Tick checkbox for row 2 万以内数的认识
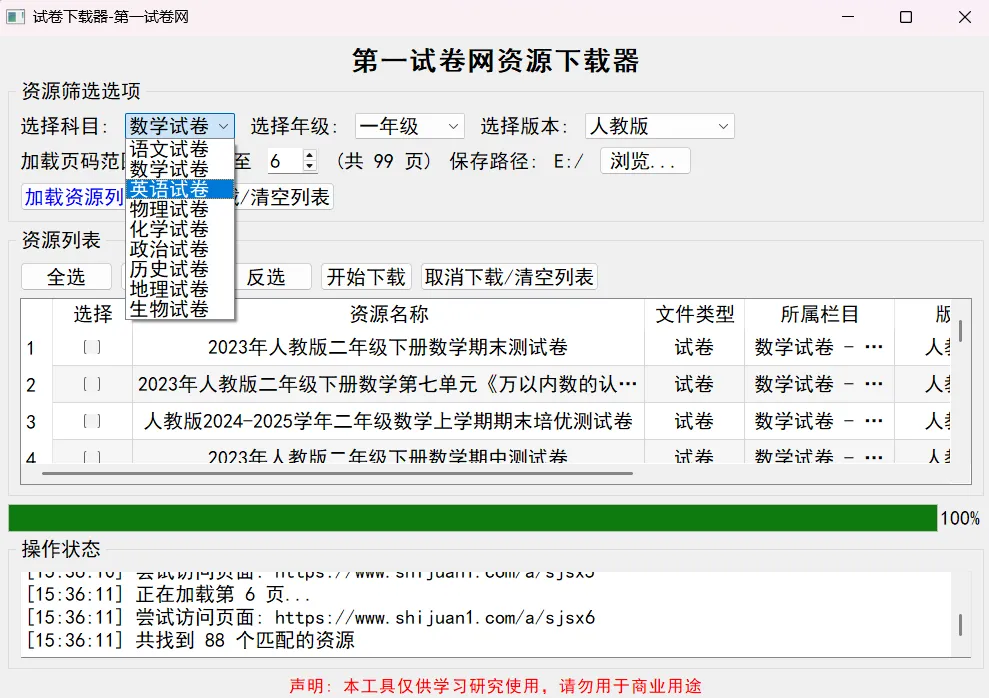The height and width of the screenshot is (698, 989). (92, 384)
